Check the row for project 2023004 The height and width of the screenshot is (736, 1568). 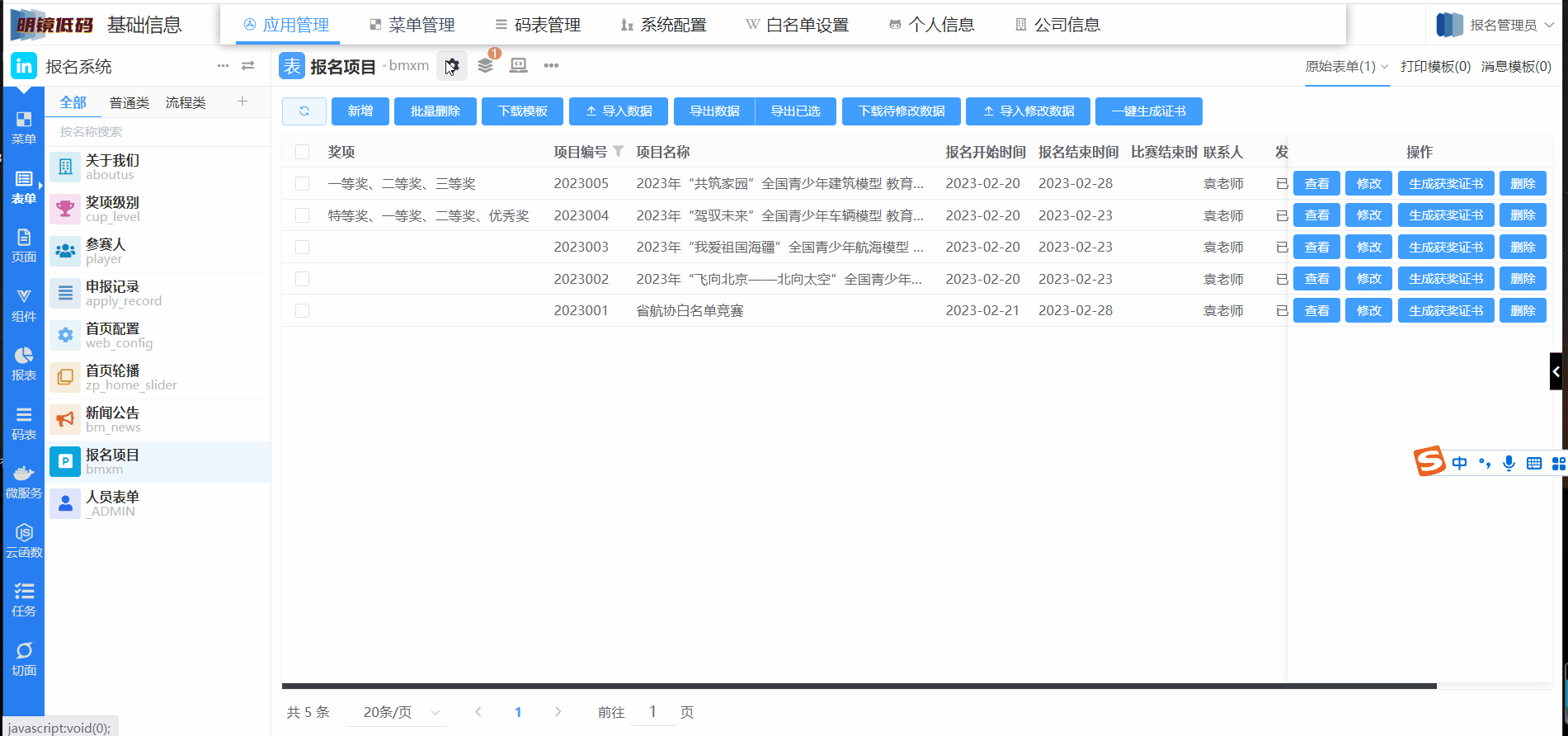click(303, 215)
